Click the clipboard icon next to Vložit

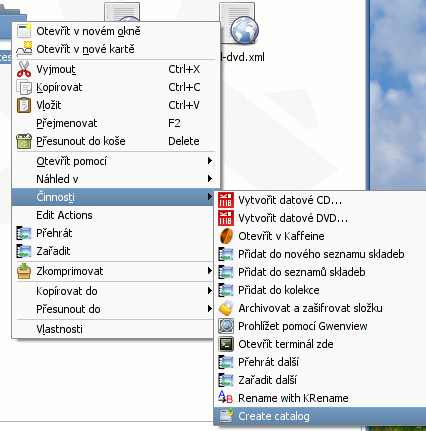(24, 105)
